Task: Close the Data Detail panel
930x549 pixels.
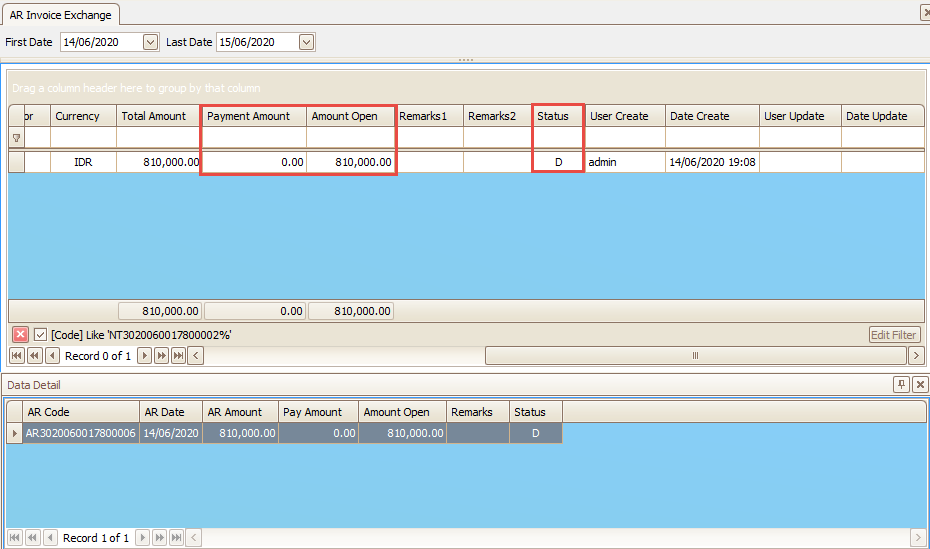Action: point(920,384)
